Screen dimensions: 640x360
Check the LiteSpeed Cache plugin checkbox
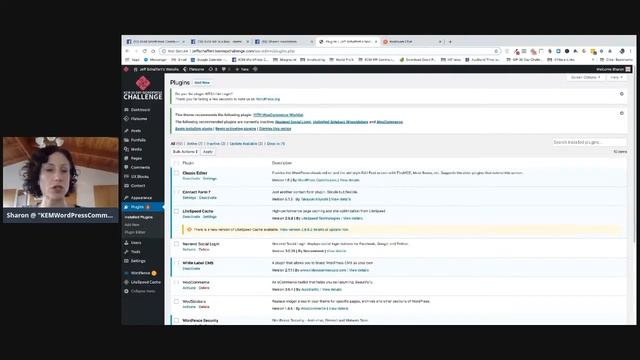tap(176, 211)
